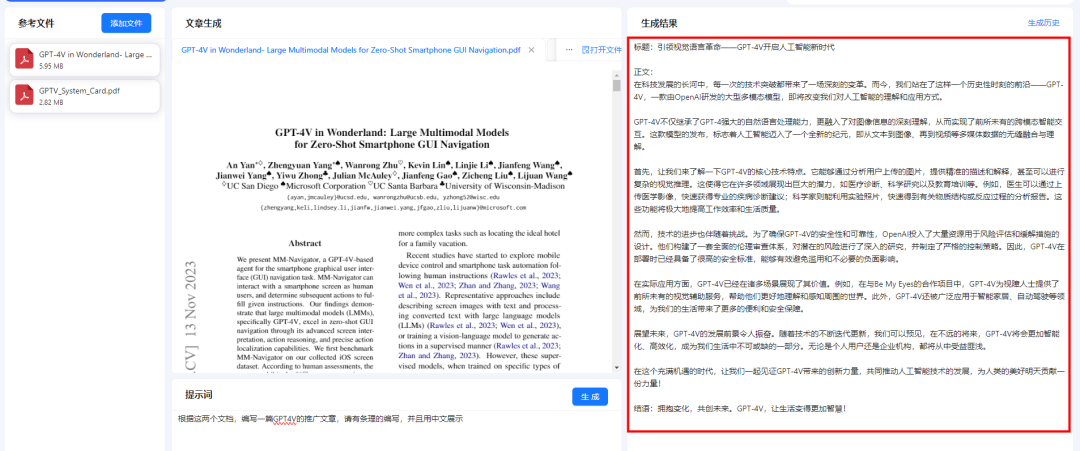The image size is (1080, 451).
Task: Click the 参考文件 panel heading
Action: pyautogui.click(x=36, y=23)
